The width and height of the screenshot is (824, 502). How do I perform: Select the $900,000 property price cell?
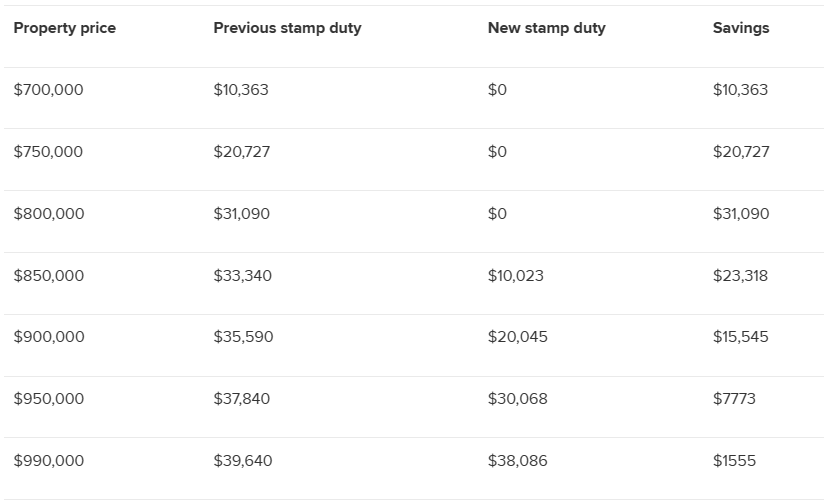point(48,337)
